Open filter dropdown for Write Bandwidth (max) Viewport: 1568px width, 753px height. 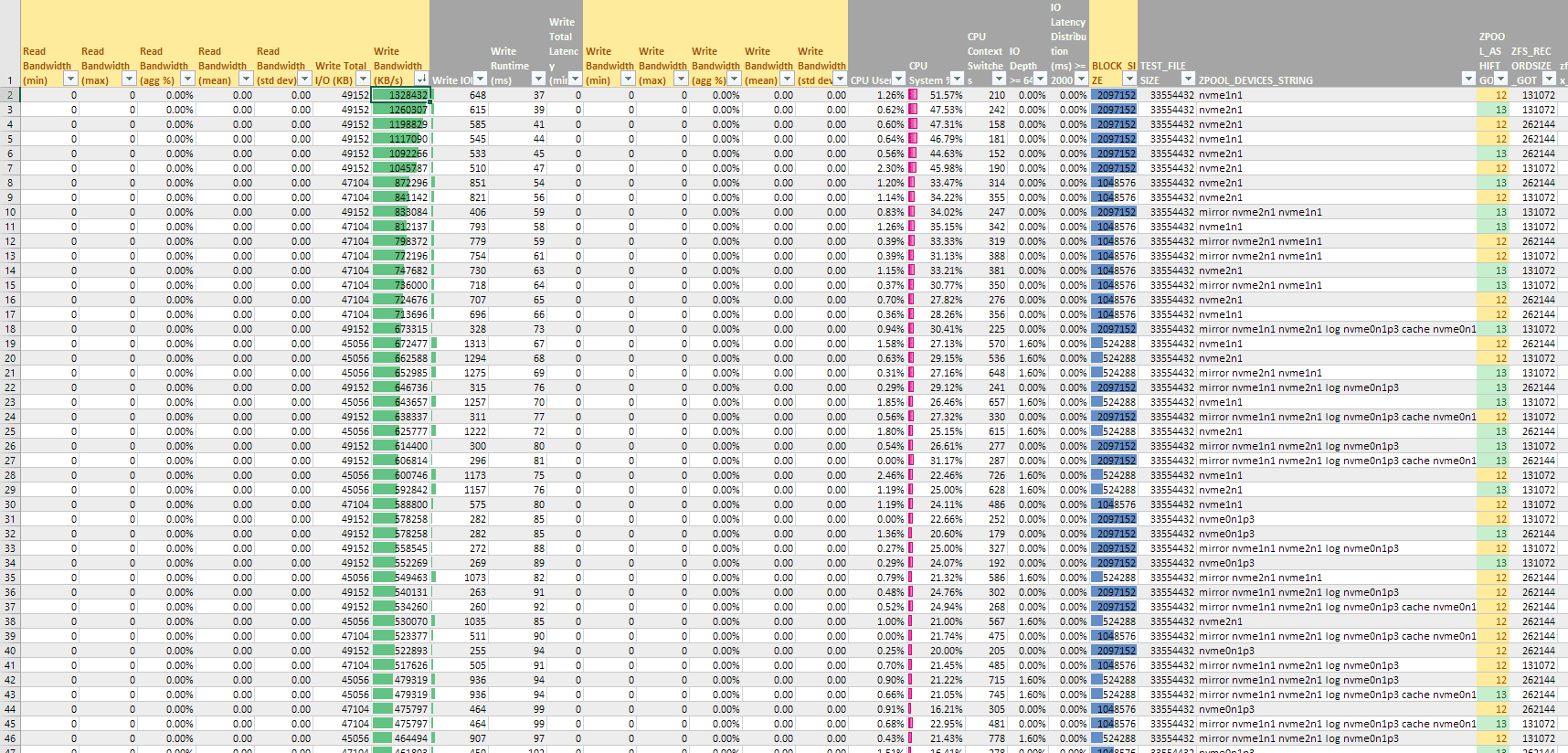click(x=681, y=80)
